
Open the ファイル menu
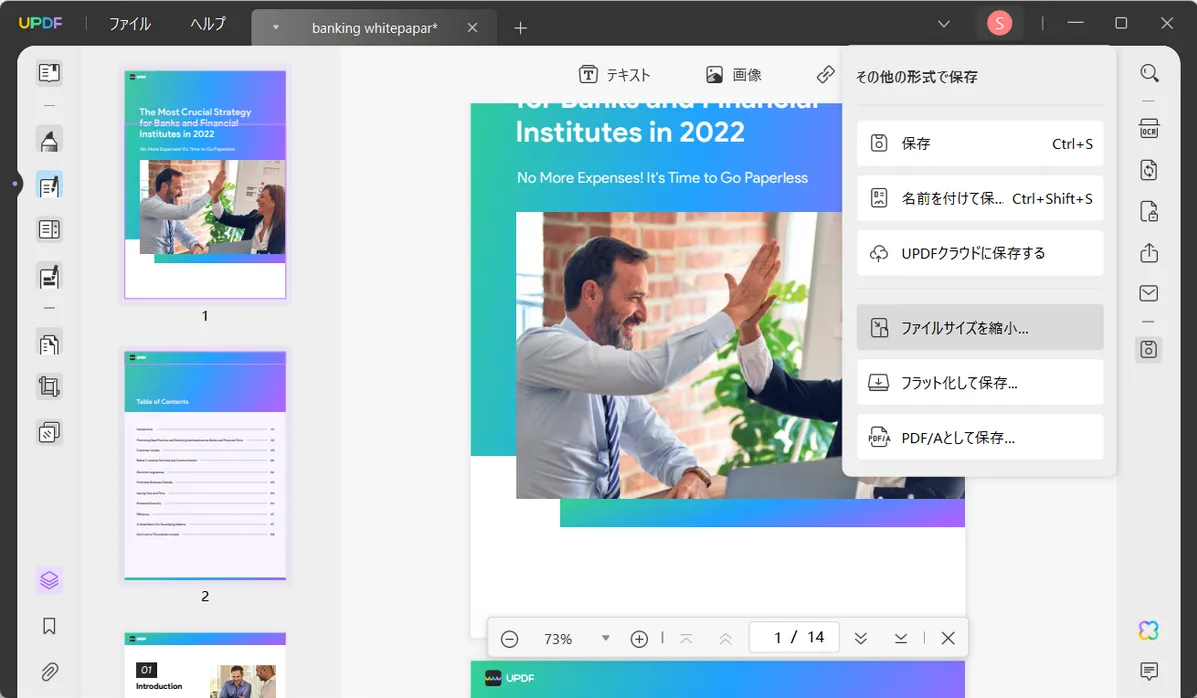pyautogui.click(x=129, y=24)
